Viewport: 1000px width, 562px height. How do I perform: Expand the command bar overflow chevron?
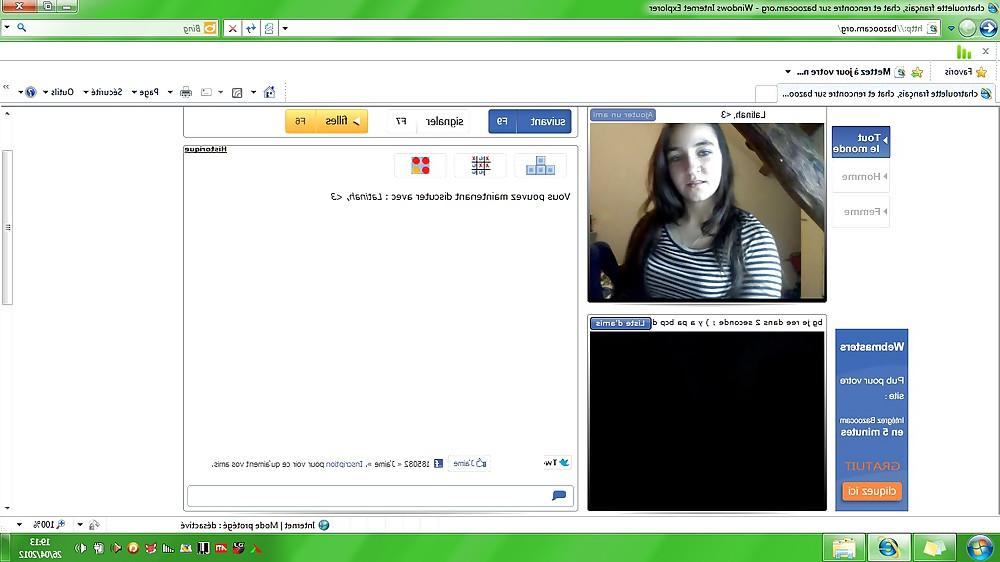(x=6, y=87)
